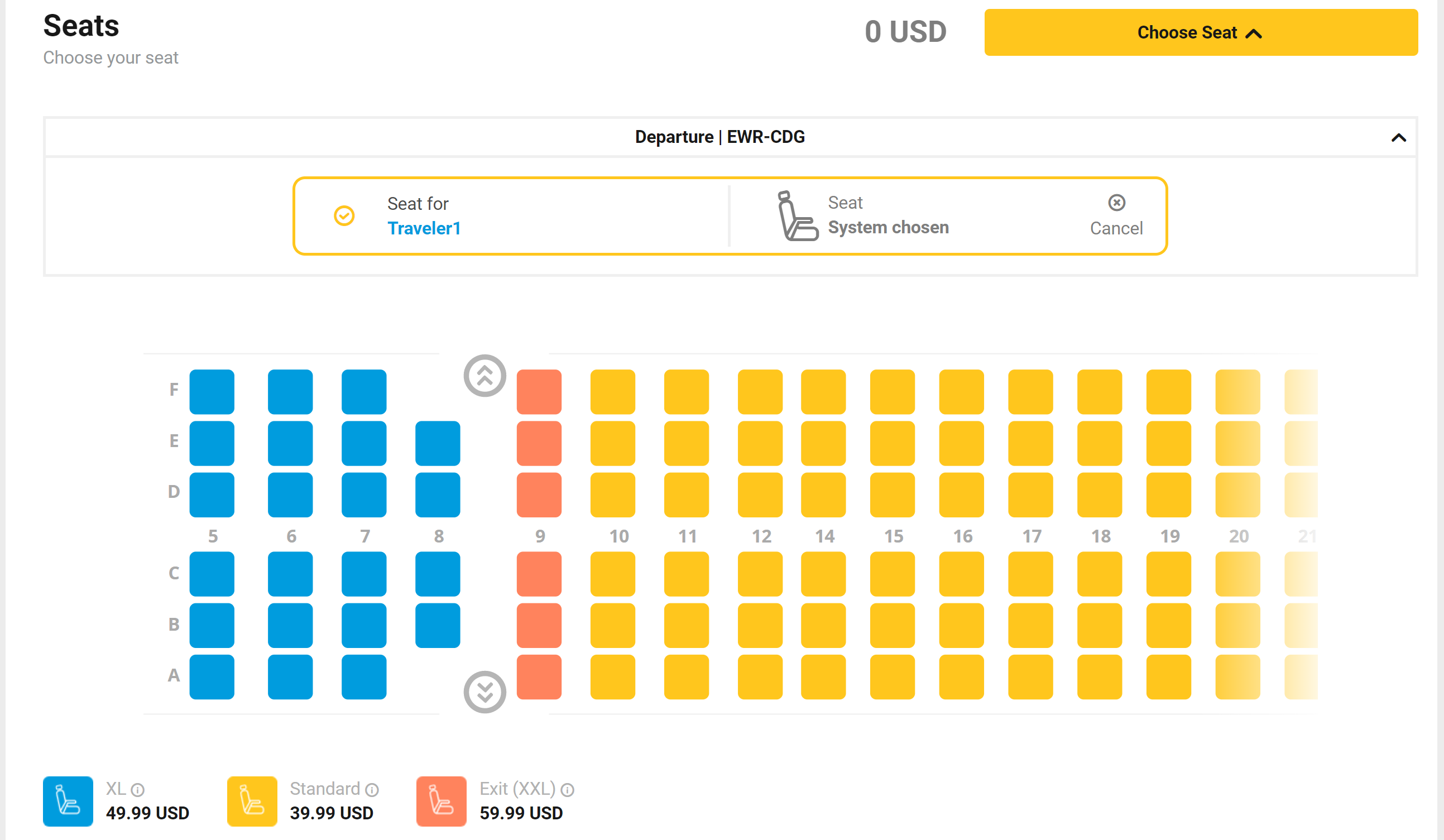Click the blue XL seat legend icon

pos(68,801)
